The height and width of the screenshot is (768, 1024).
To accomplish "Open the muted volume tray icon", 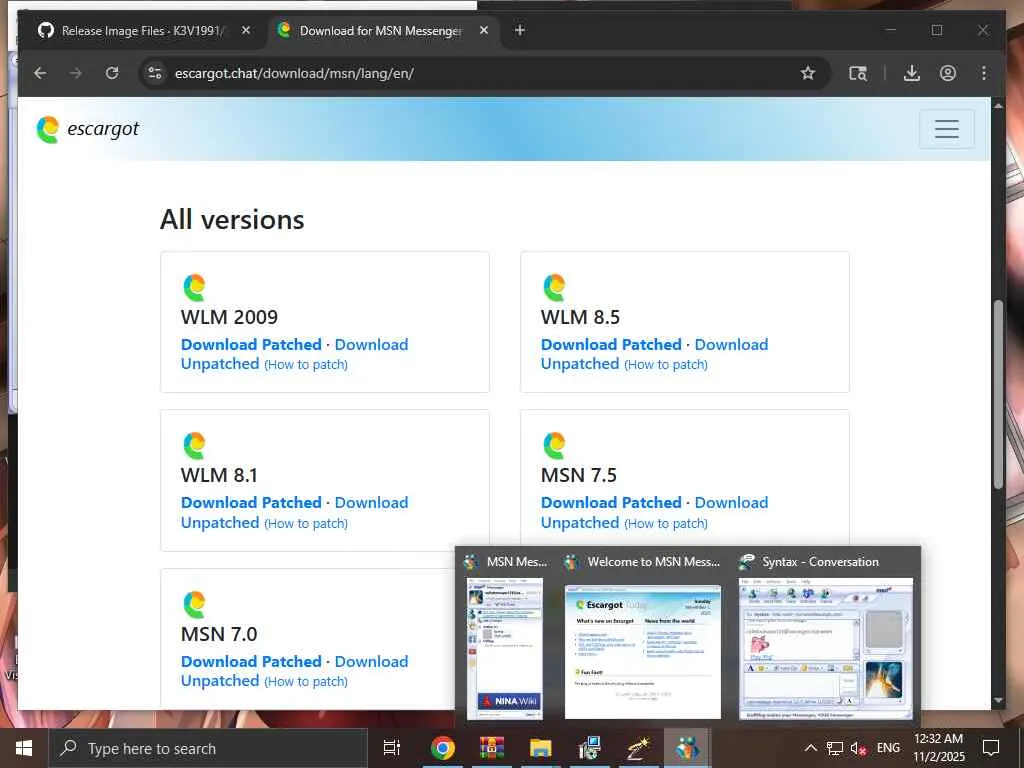I will [x=858, y=748].
